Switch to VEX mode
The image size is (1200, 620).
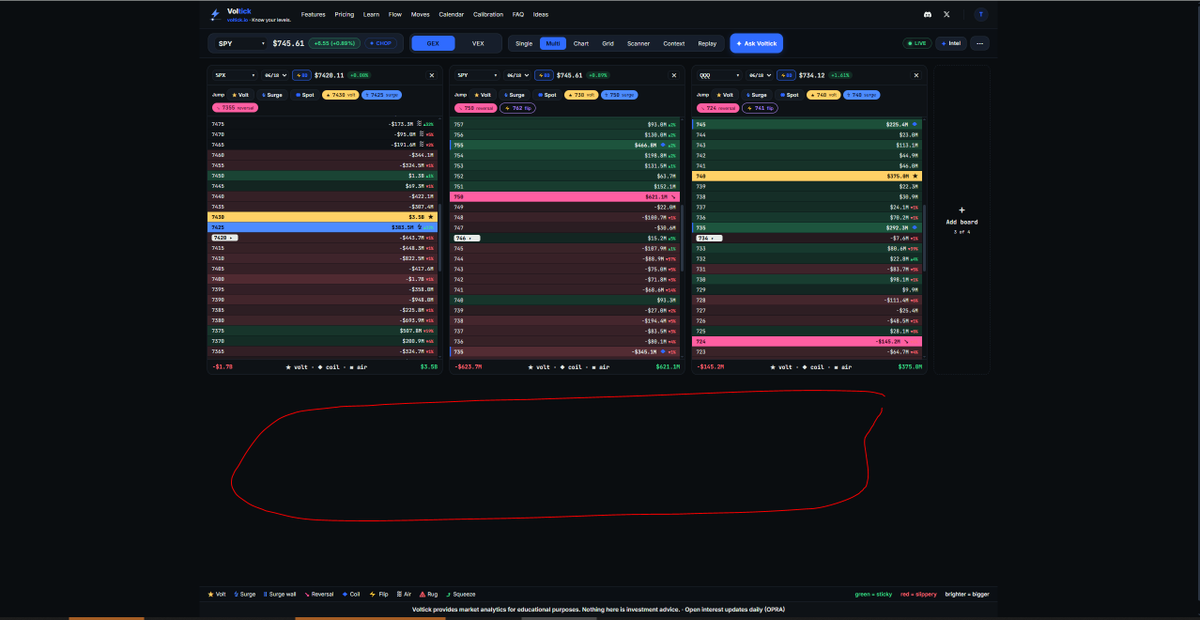[x=478, y=43]
